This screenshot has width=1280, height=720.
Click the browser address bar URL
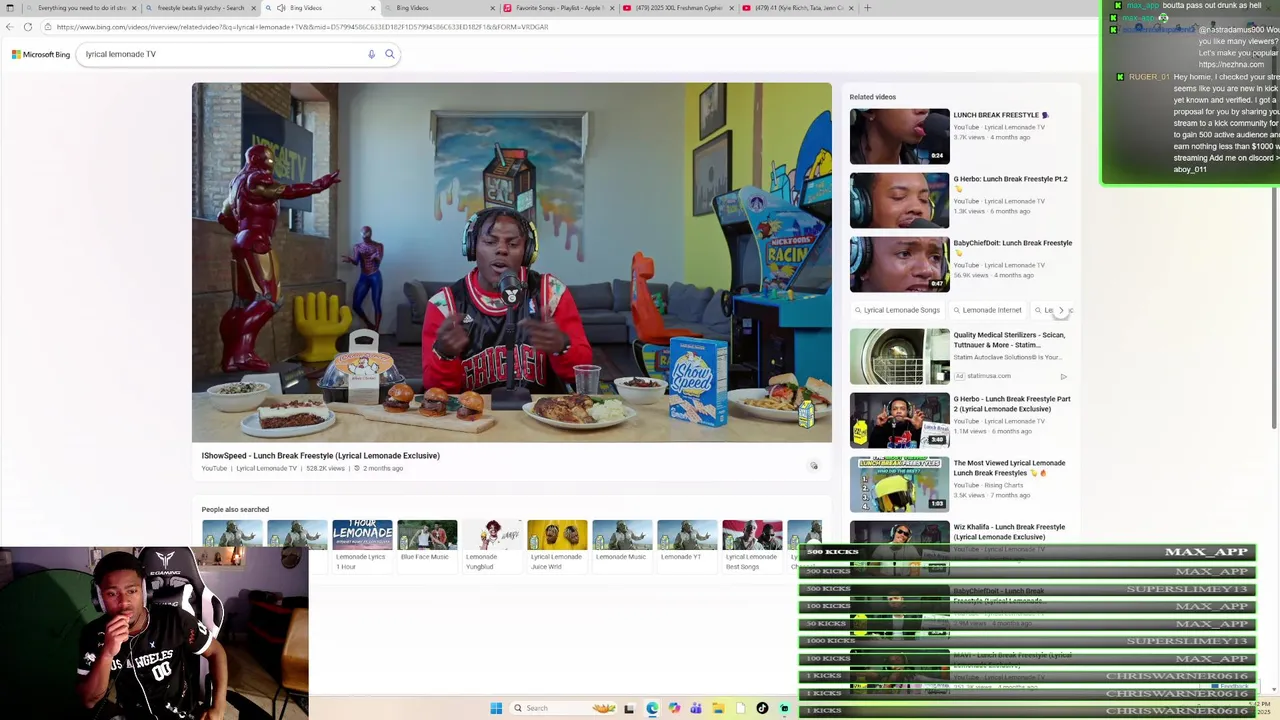302,27
